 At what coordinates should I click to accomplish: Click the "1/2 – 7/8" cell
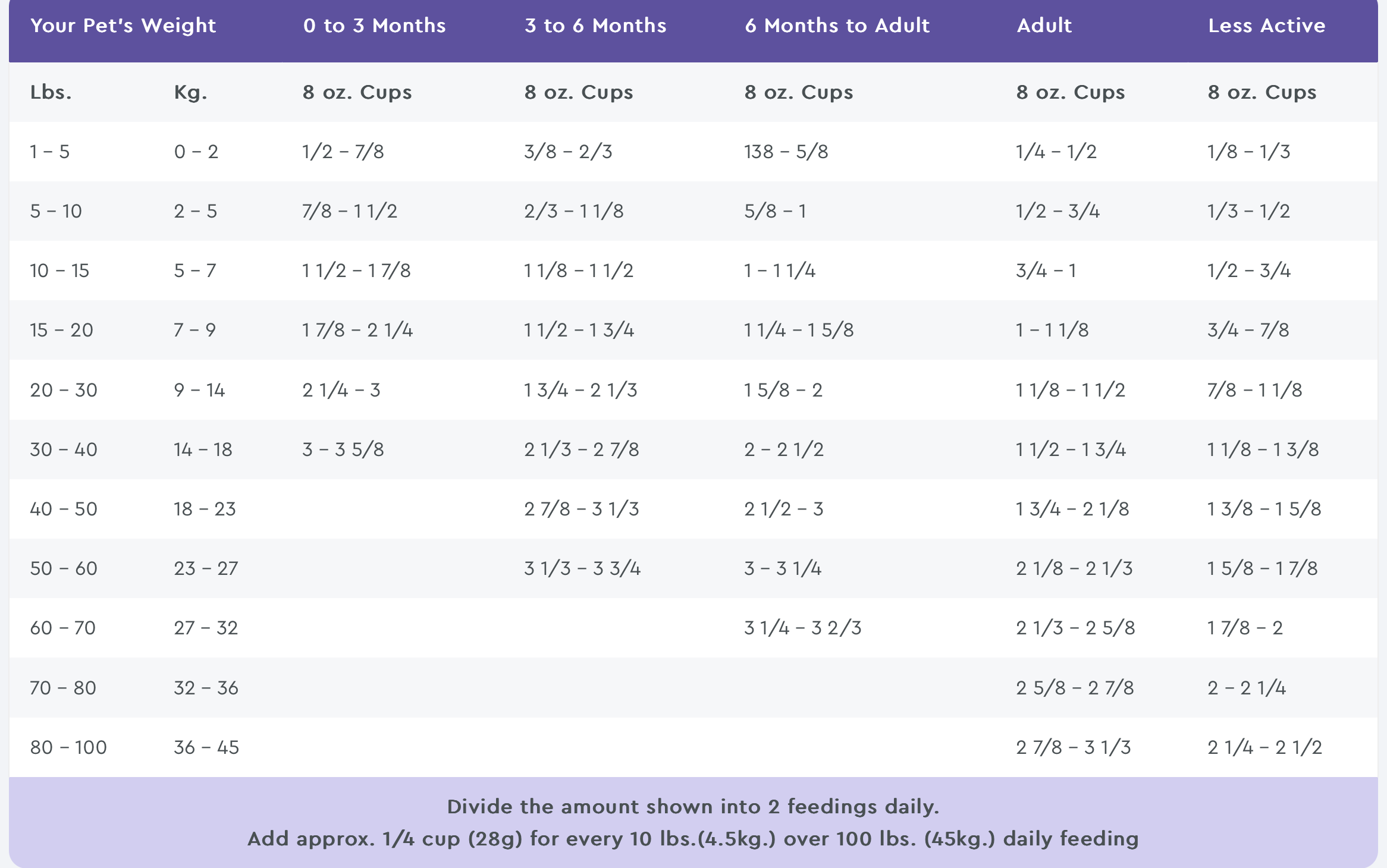(x=343, y=152)
